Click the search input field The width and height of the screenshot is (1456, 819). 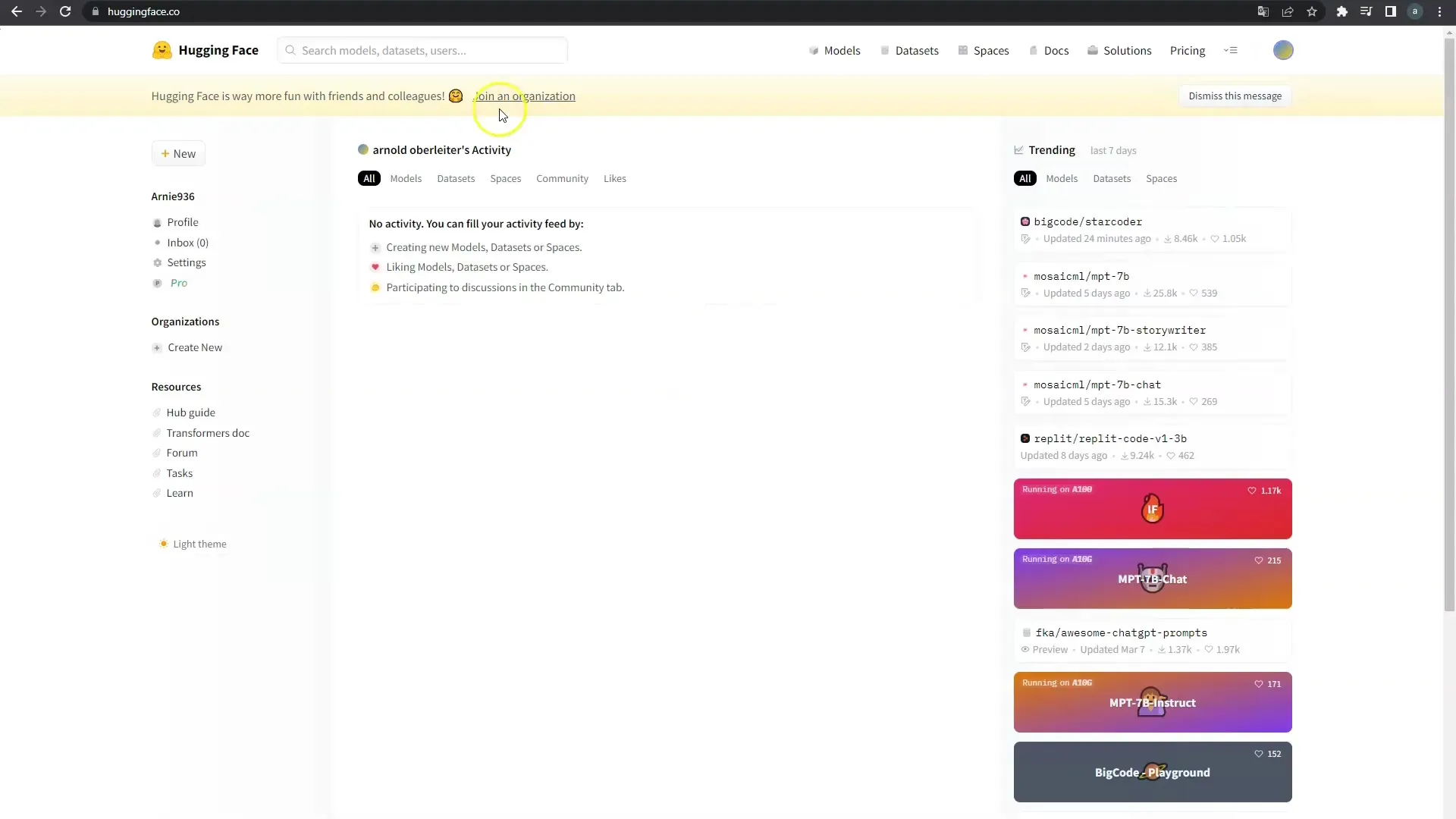point(426,50)
